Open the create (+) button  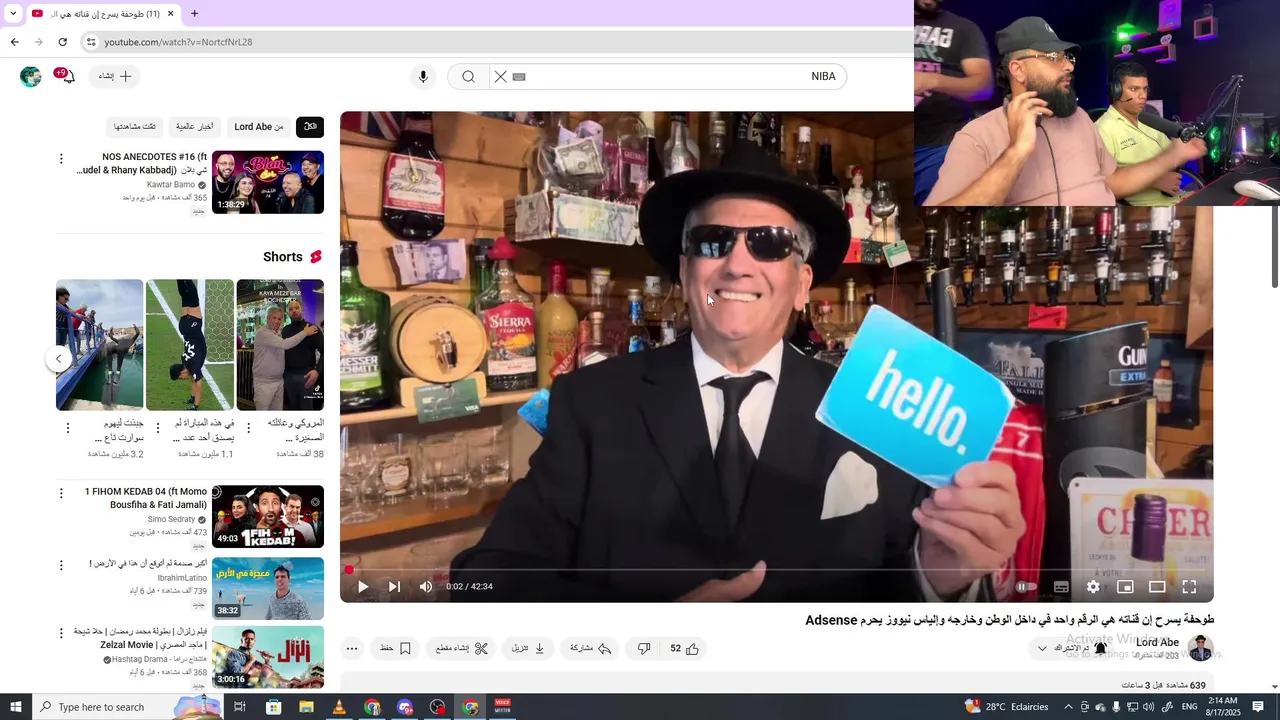pyautogui.click(x=114, y=76)
